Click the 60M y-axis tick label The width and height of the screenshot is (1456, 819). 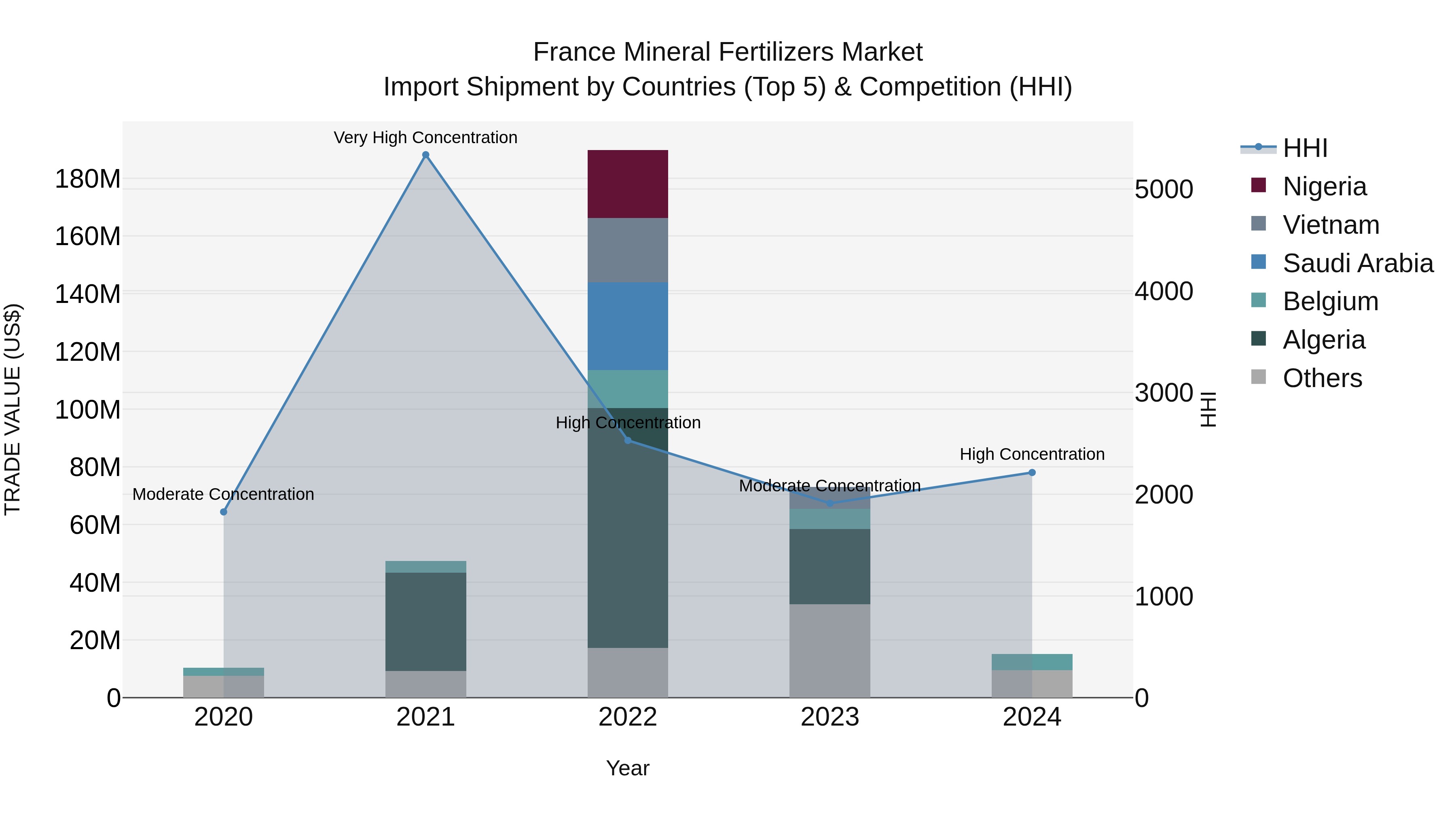point(95,525)
